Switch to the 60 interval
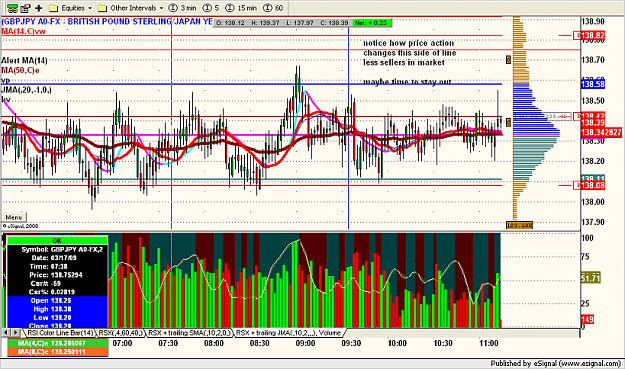This screenshot has height=369, width=625. pyautogui.click(x=273, y=8)
